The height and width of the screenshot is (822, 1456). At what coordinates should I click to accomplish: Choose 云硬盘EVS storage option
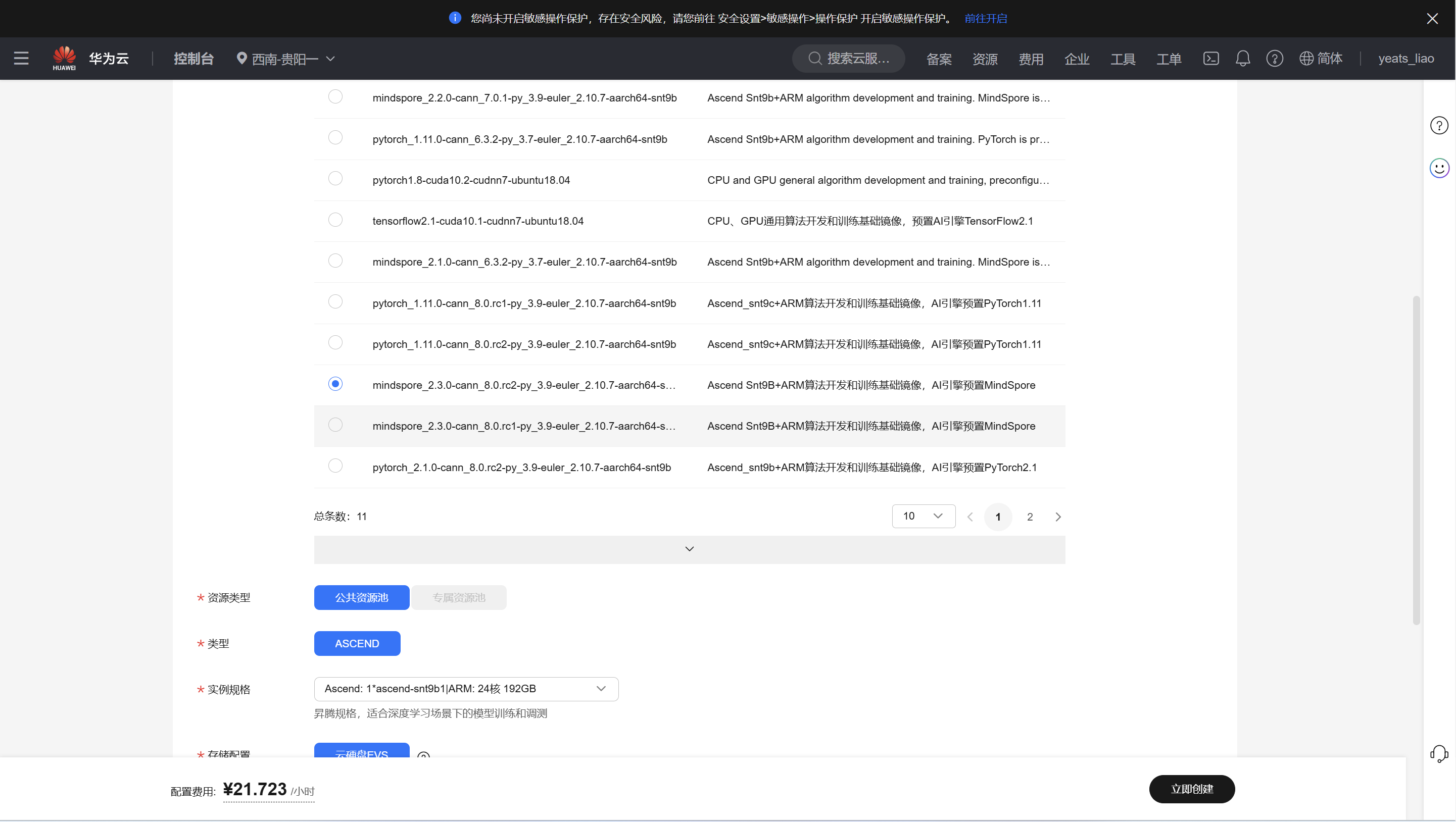361,750
